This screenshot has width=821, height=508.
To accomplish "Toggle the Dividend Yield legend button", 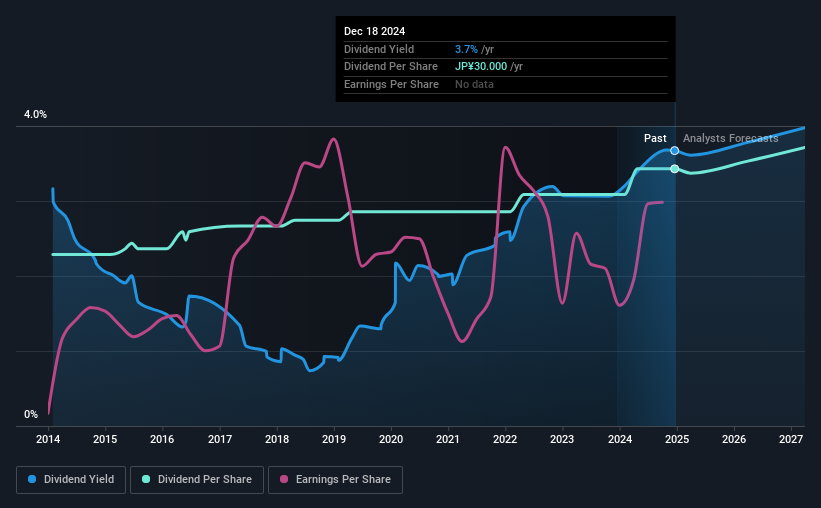I will click(x=71, y=480).
